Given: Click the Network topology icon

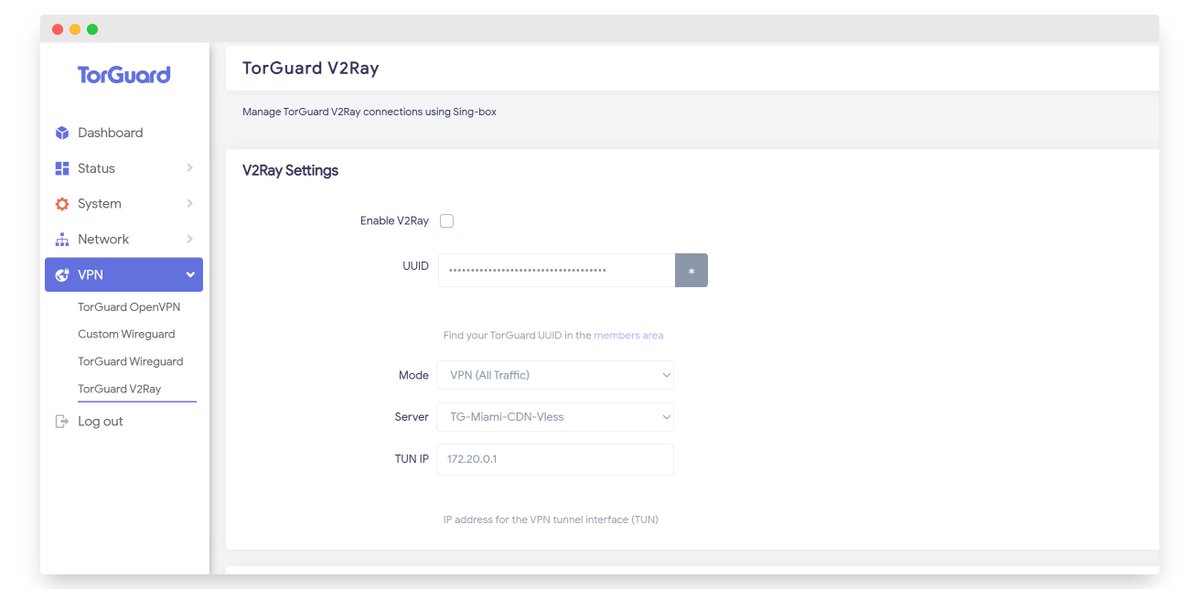Looking at the screenshot, I should click(62, 240).
